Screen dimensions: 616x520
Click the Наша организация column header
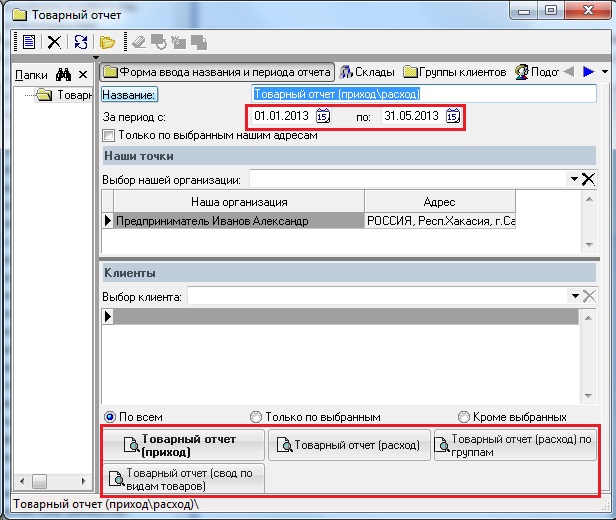(x=239, y=202)
